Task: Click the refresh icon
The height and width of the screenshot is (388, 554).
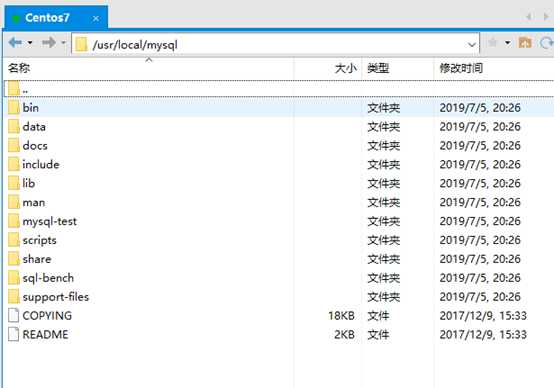Action: pyautogui.click(x=547, y=43)
